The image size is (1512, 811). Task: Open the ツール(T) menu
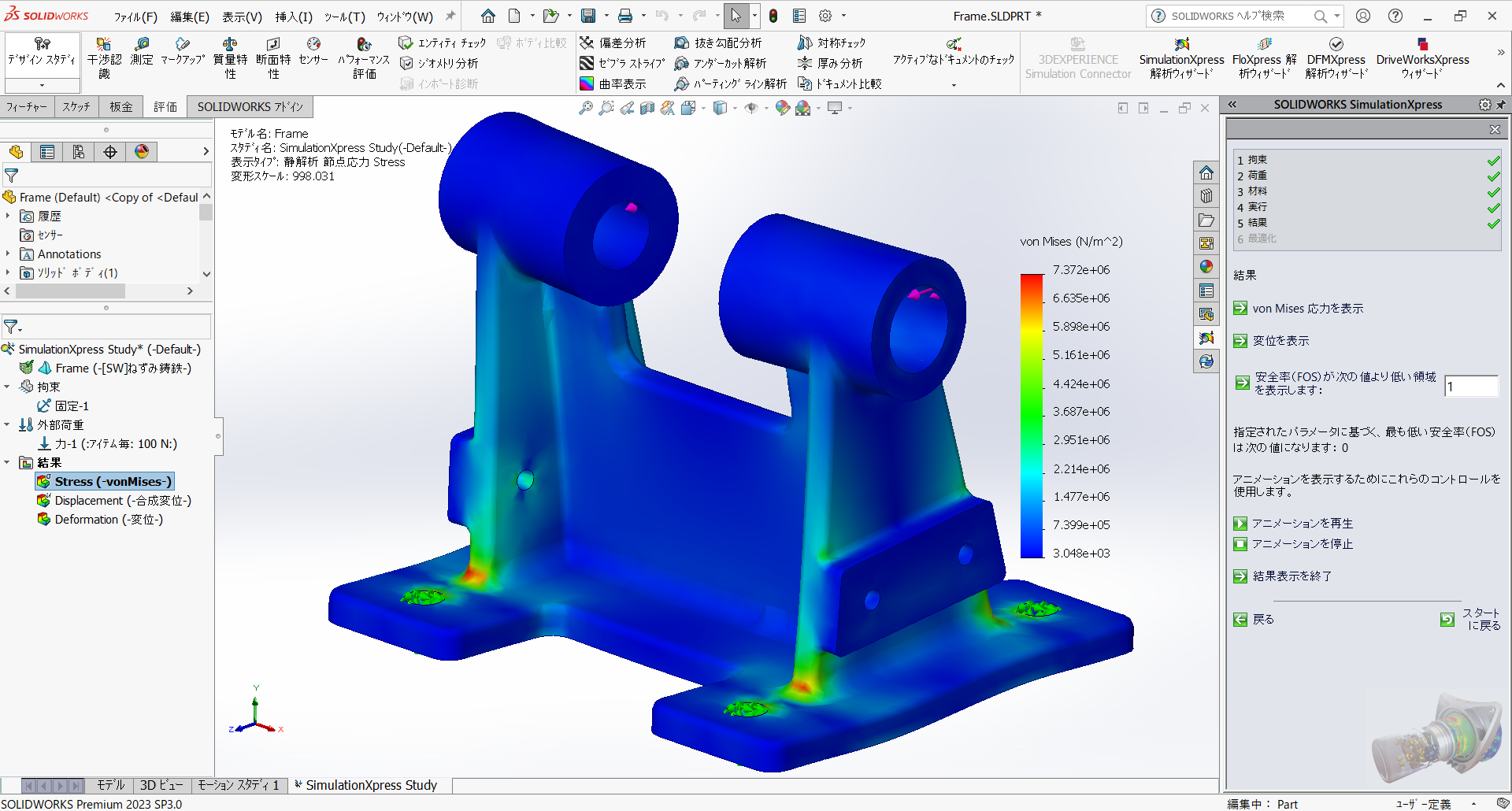click(x=344, y=17)
